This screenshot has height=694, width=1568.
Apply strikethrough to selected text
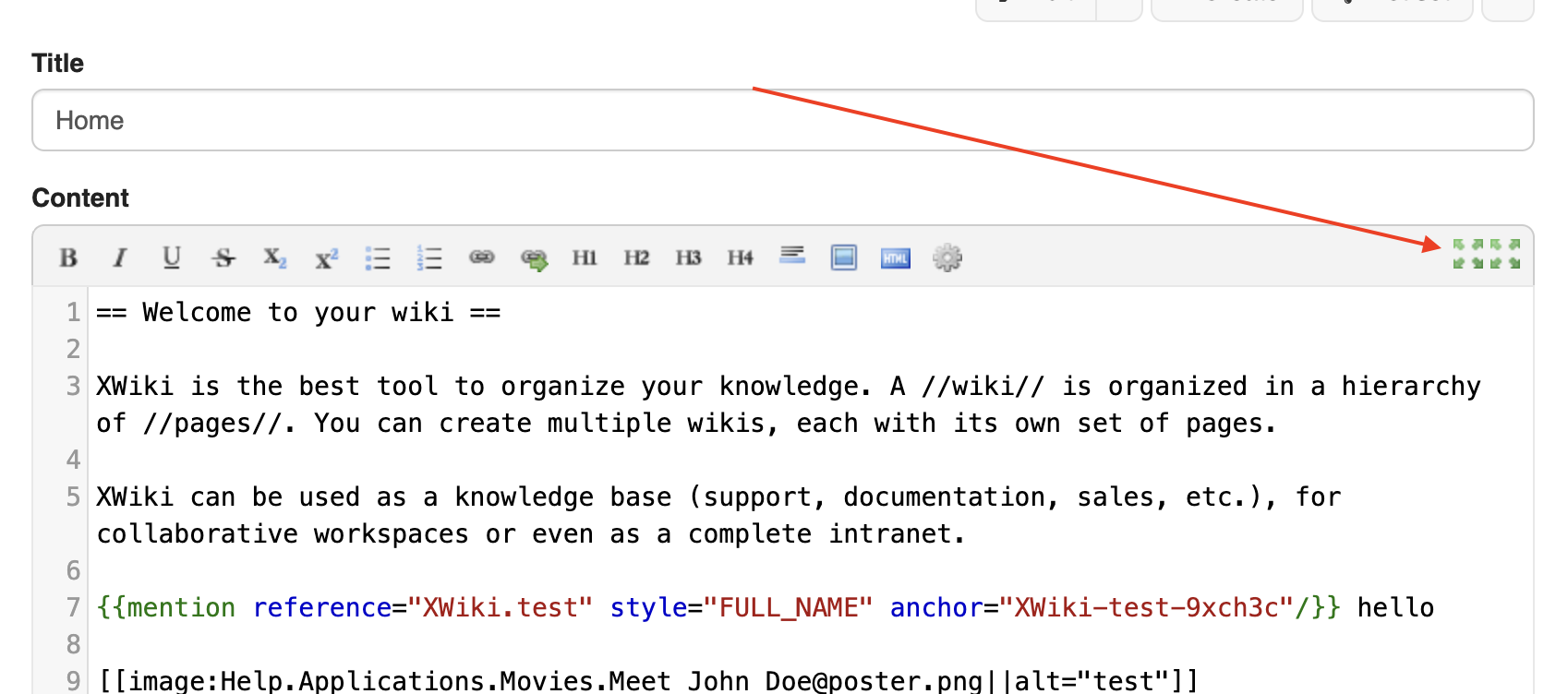pos(223,257)
